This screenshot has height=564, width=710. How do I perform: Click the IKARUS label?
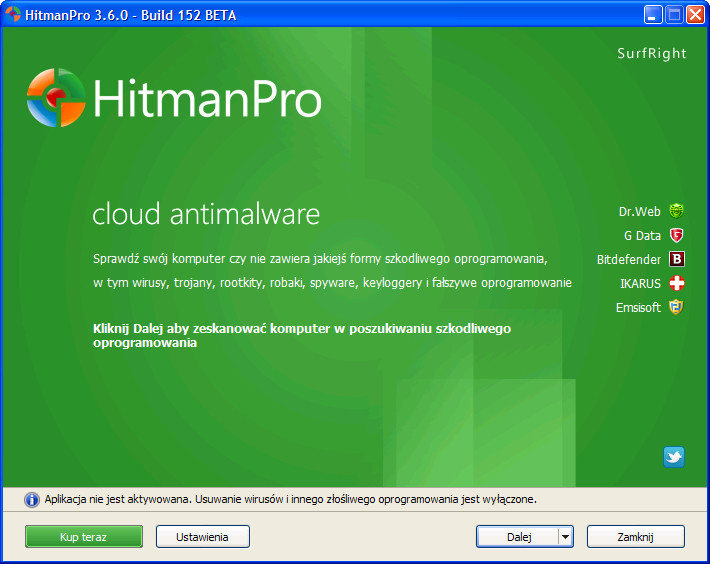point(640,284)
